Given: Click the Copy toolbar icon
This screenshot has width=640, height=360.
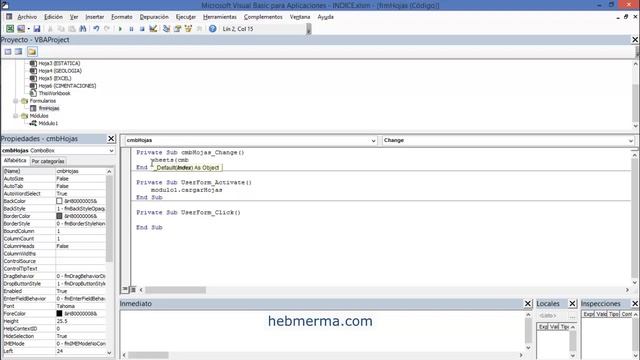Looking at the screenshot, I should pyautogui.click(x=61, y=29).
